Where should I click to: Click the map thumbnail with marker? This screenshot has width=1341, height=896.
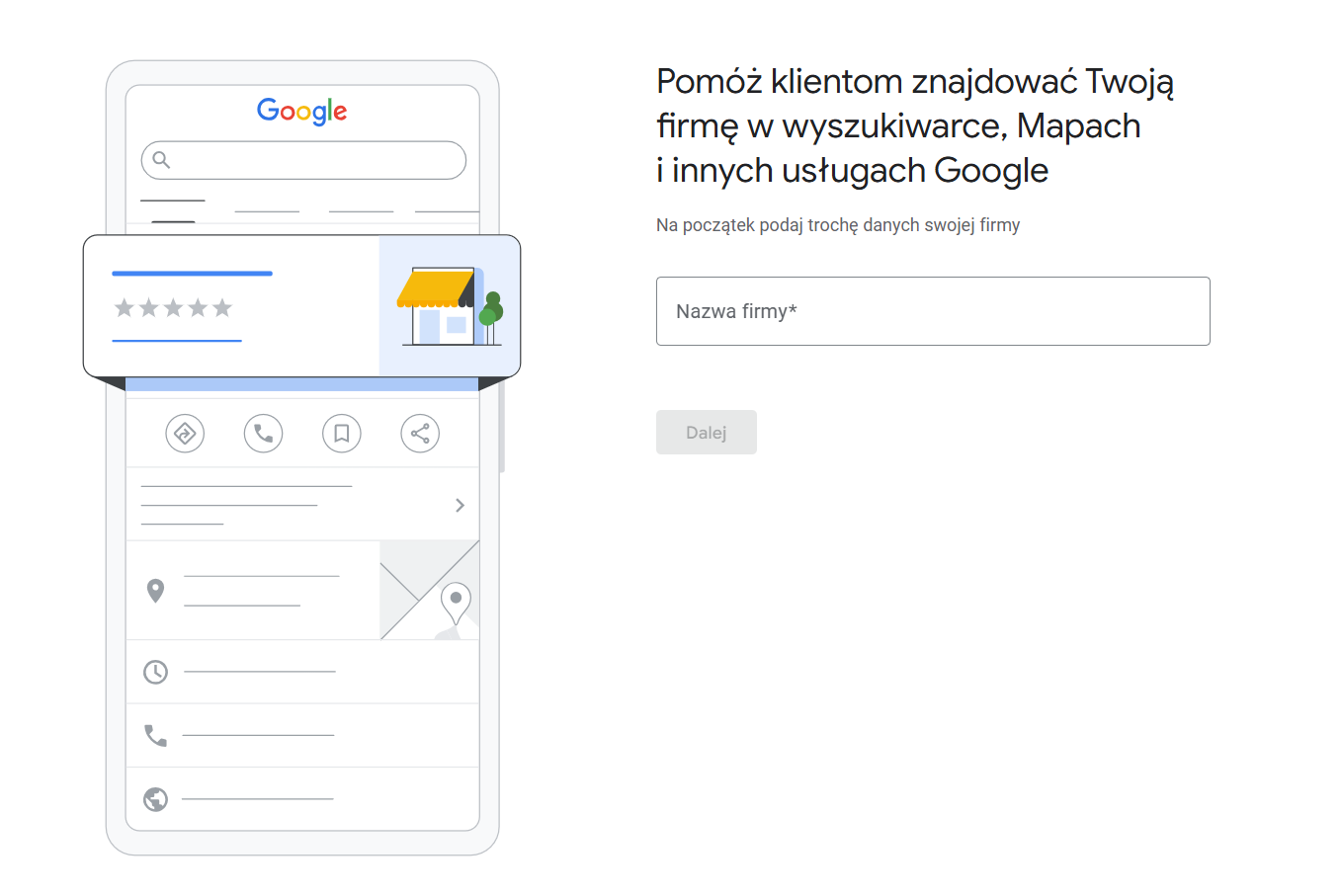430,591
